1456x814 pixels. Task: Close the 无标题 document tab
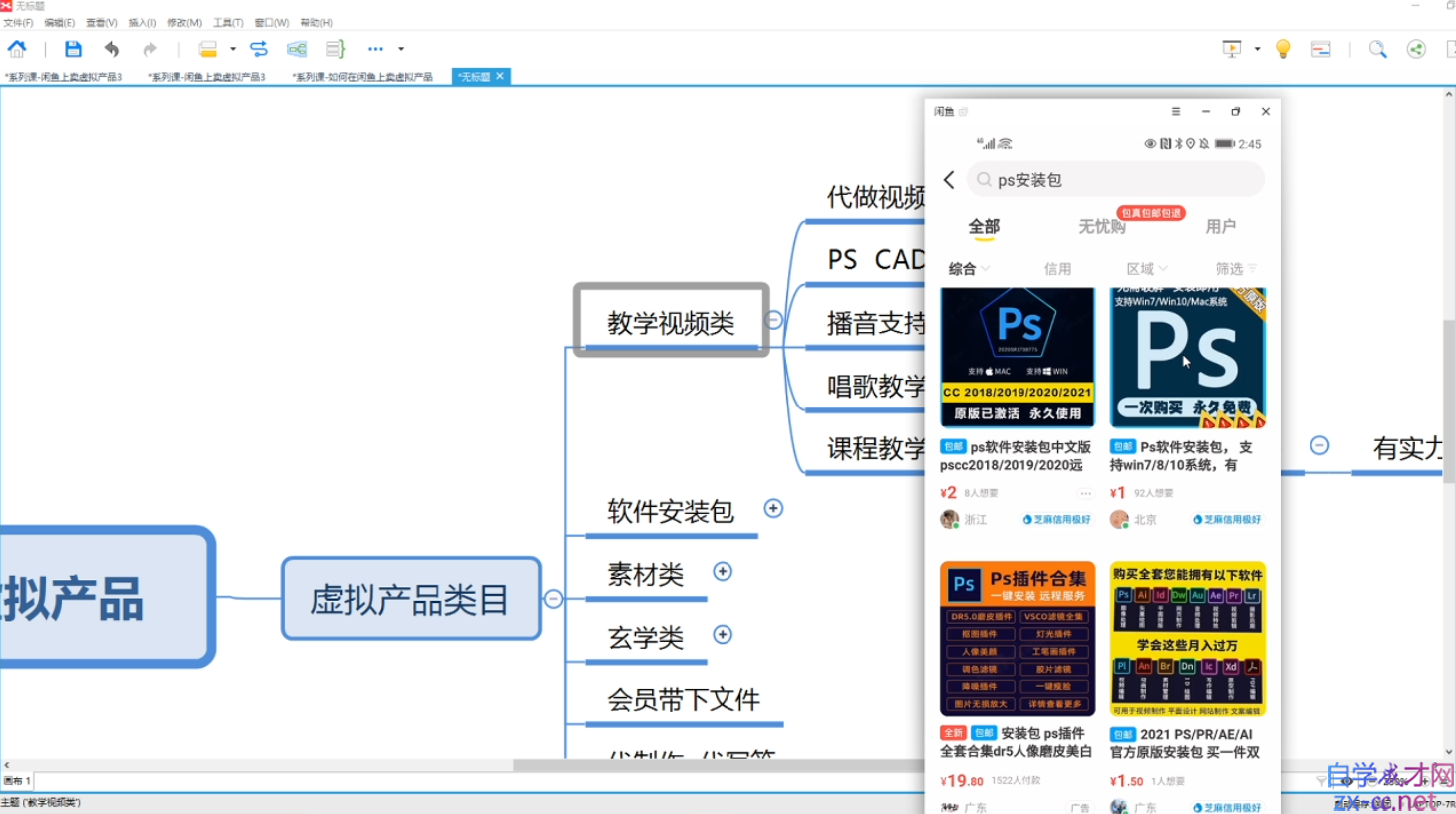[x=500, y=76]
